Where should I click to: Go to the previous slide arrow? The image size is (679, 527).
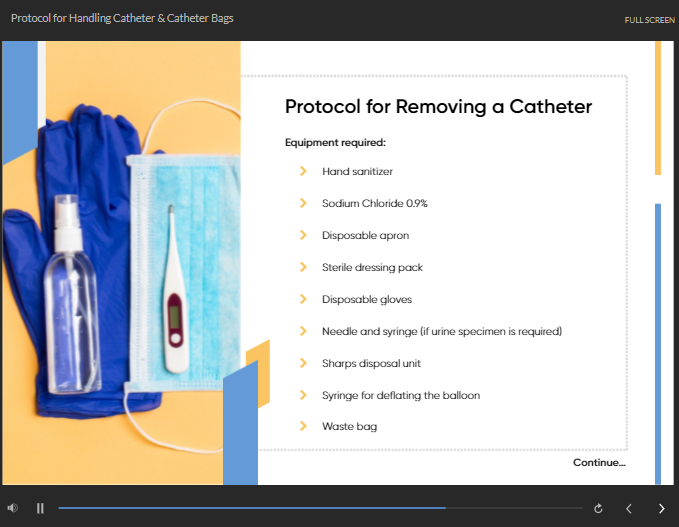tap(629, 508)
